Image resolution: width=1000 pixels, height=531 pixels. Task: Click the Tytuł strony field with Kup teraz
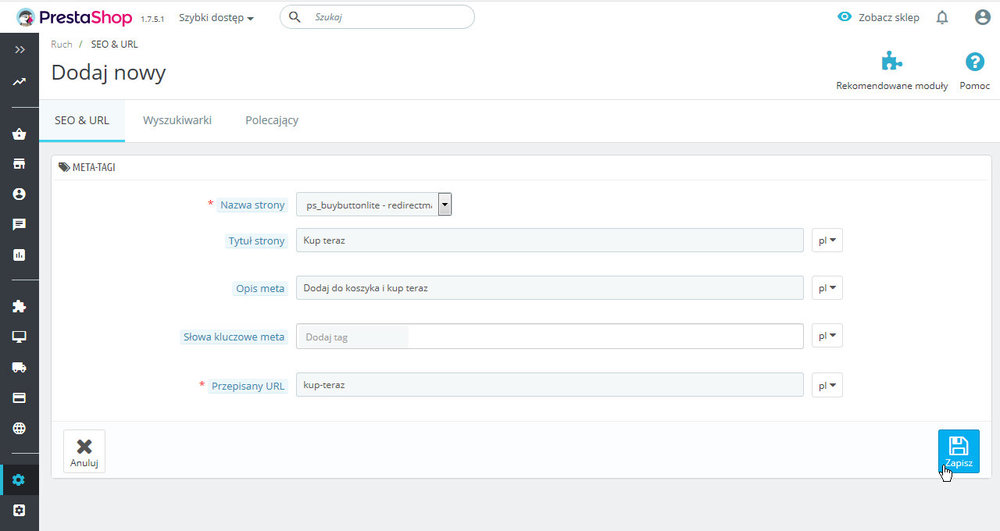pyautogui.click(x=550, y=240)
